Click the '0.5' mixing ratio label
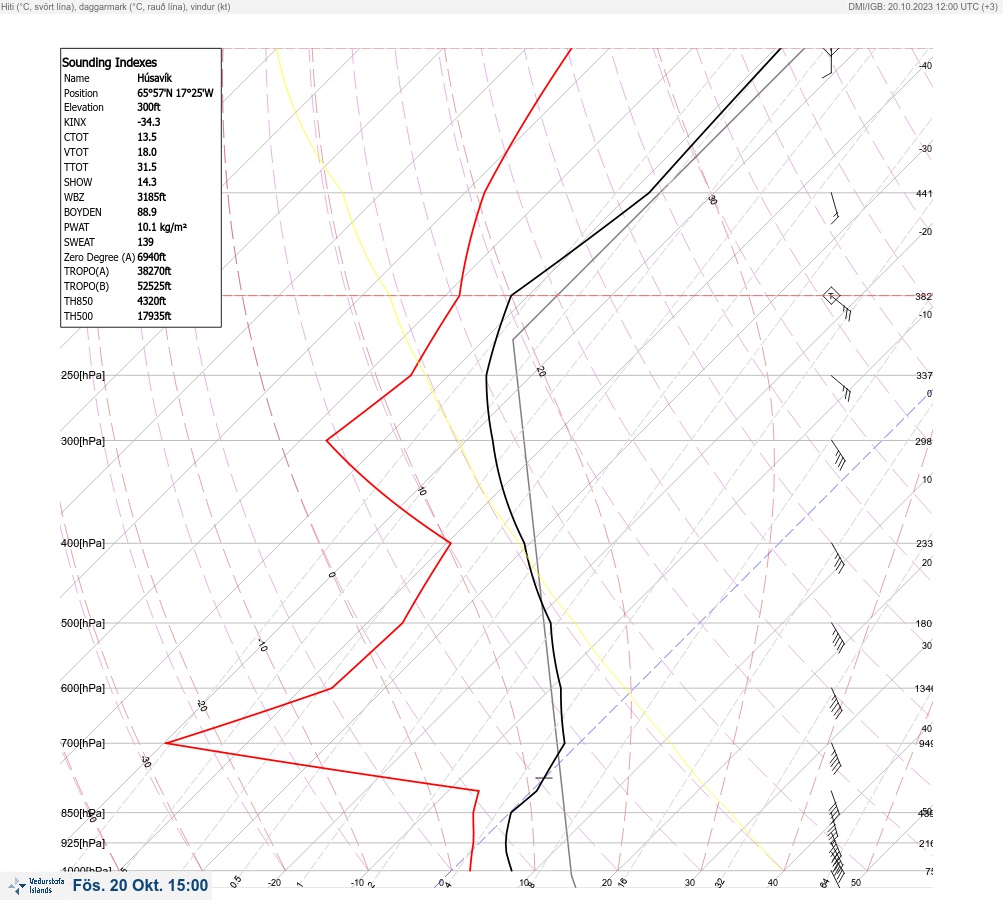 [x=236, y=881]
